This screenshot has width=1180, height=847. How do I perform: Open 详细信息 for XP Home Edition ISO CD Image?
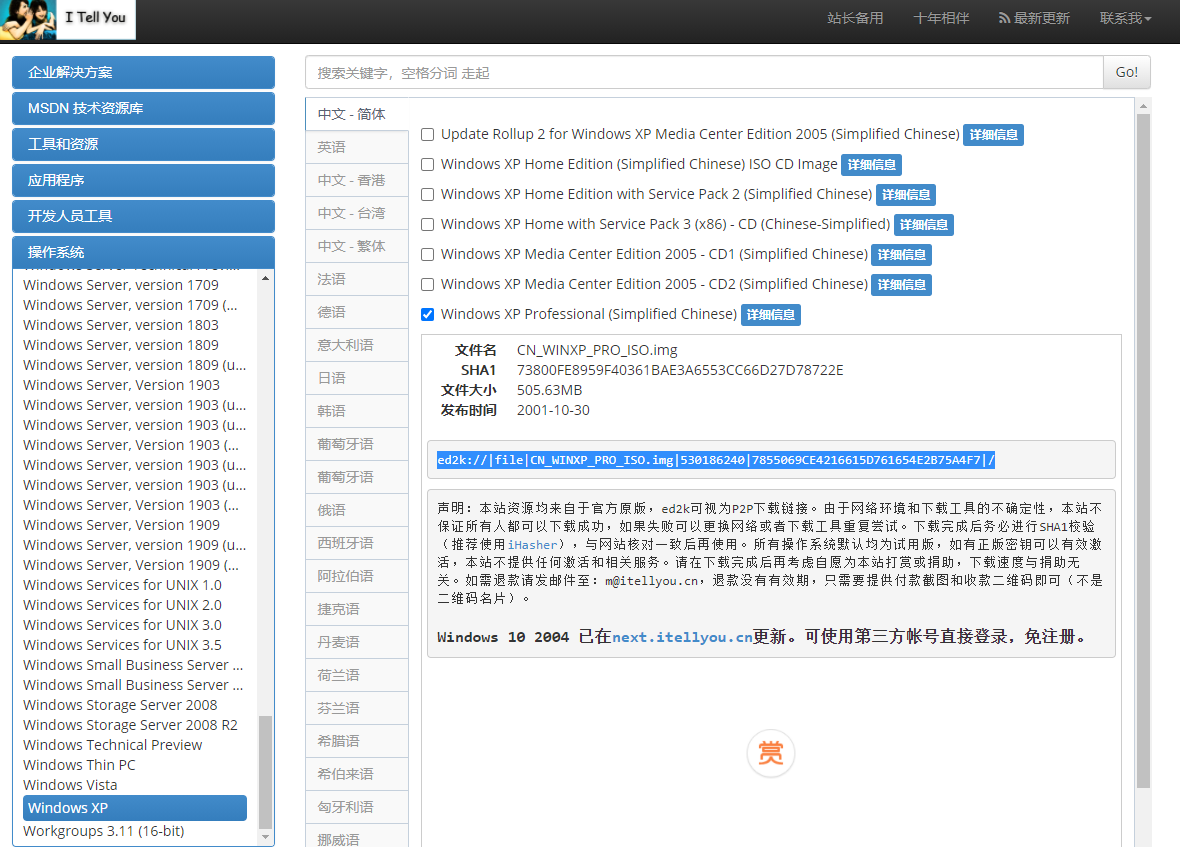tap(871, 165)
